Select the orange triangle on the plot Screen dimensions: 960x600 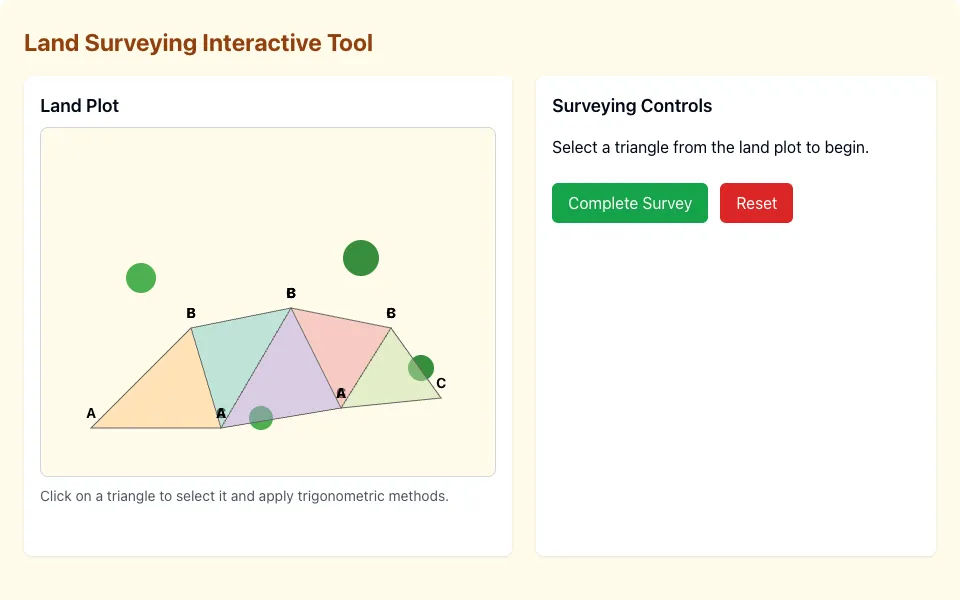pyautogui.click(x=167, y=395)
